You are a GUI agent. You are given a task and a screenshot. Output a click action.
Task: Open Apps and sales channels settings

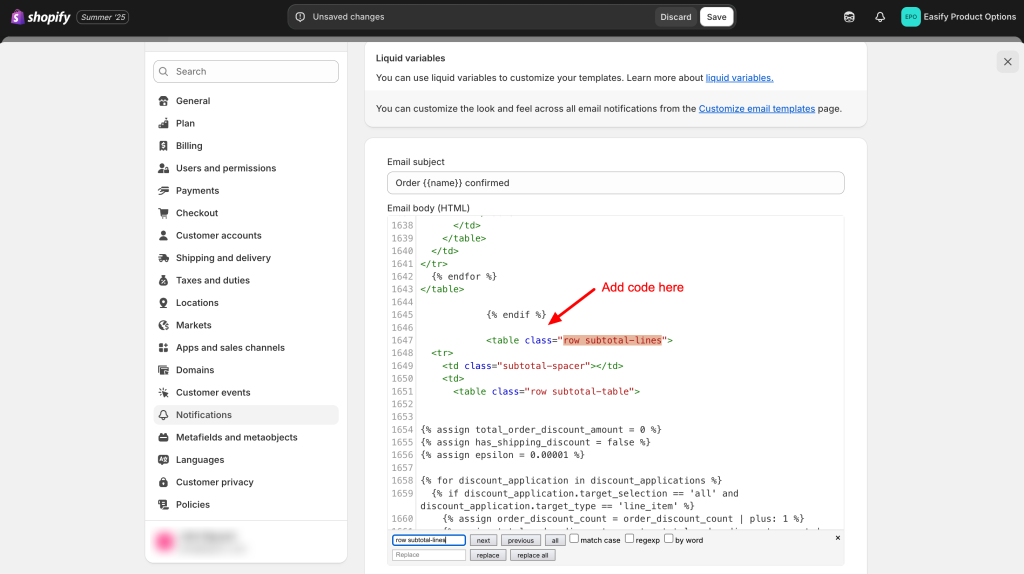[246, 347]
